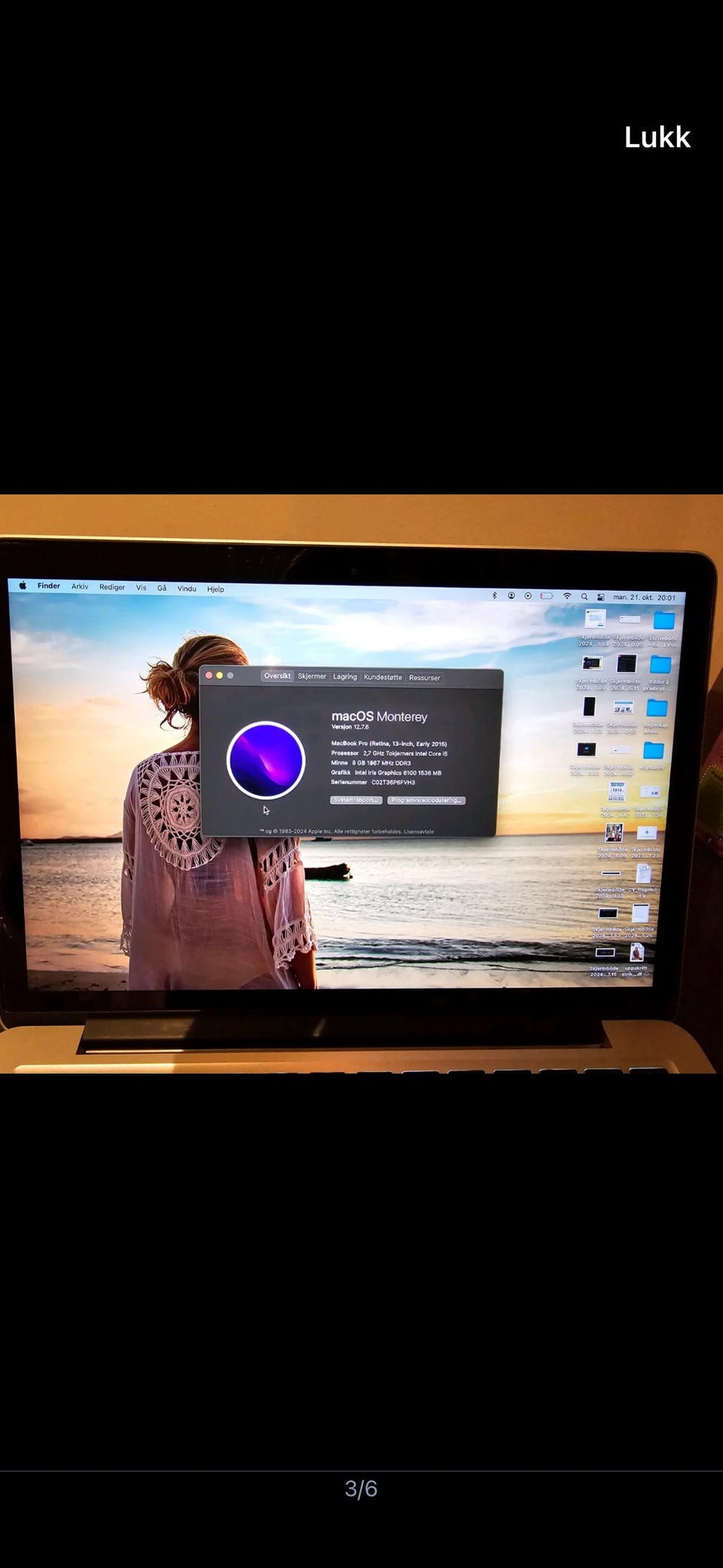Open the Arkiv menu
The height and width of the screenshot is (1568, 723).
[x=80, y=586]
